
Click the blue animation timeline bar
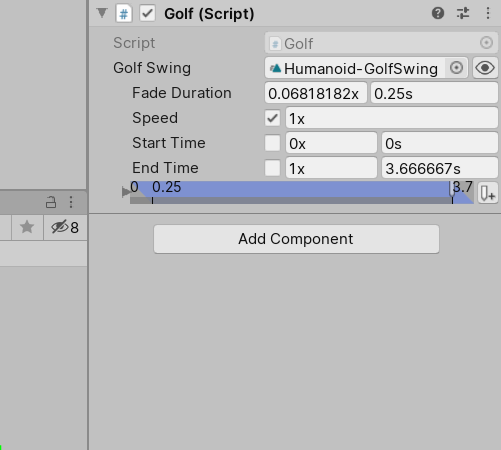point(302,193)
